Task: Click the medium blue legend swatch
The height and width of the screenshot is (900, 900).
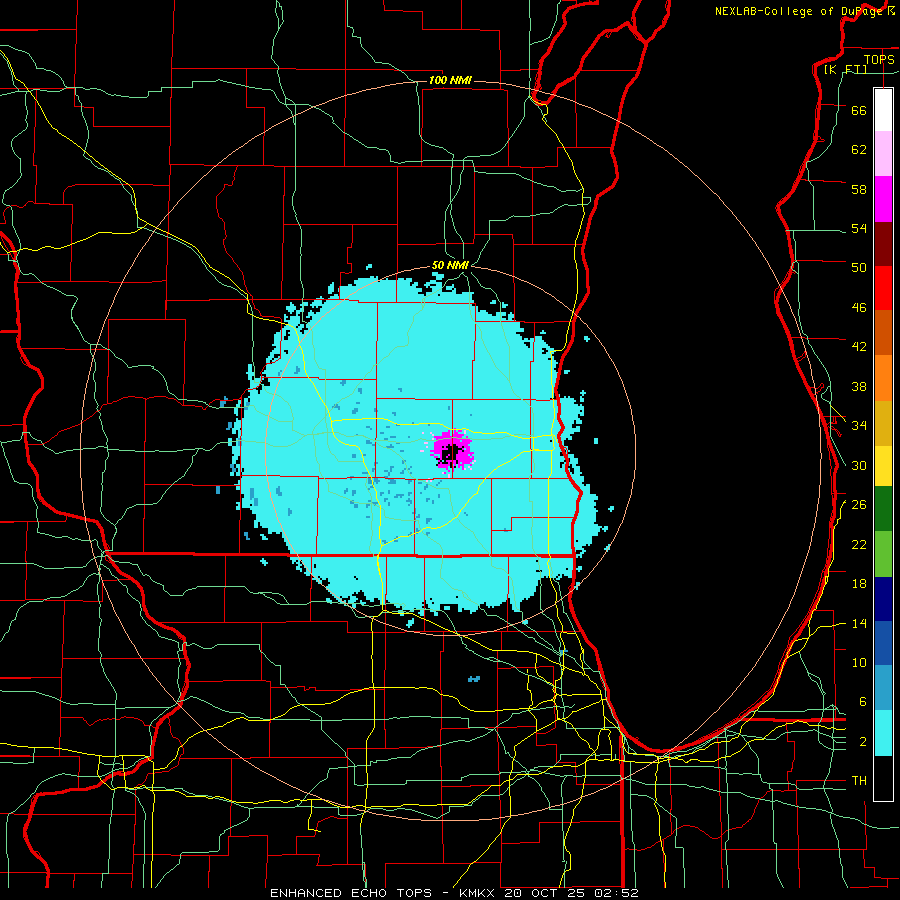Action: pyautogui.click(x=883, y=643)
